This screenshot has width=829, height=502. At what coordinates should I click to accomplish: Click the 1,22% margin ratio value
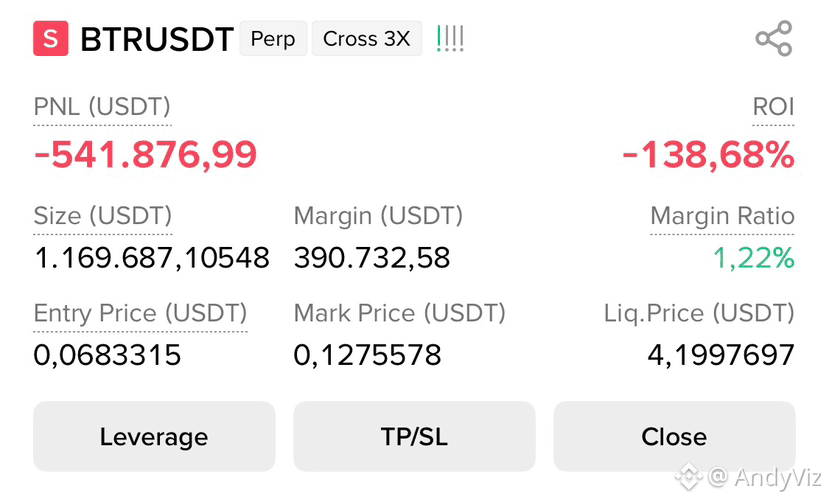tap(753, 258)
